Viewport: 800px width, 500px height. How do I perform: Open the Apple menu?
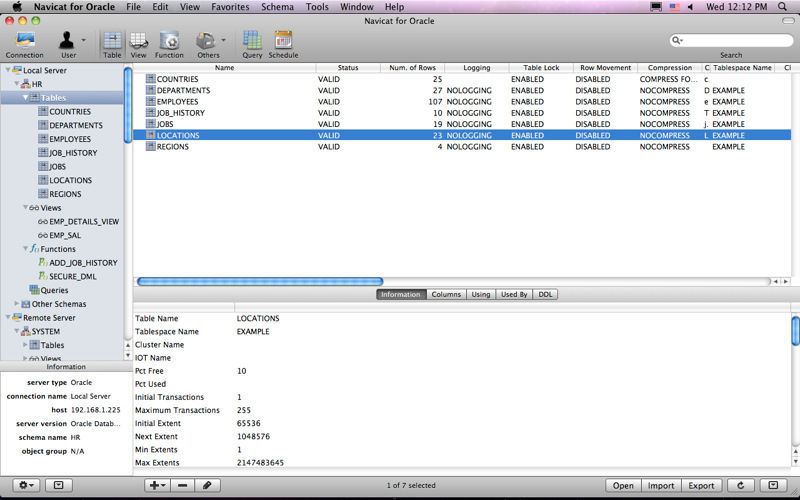tap(17, 7)
